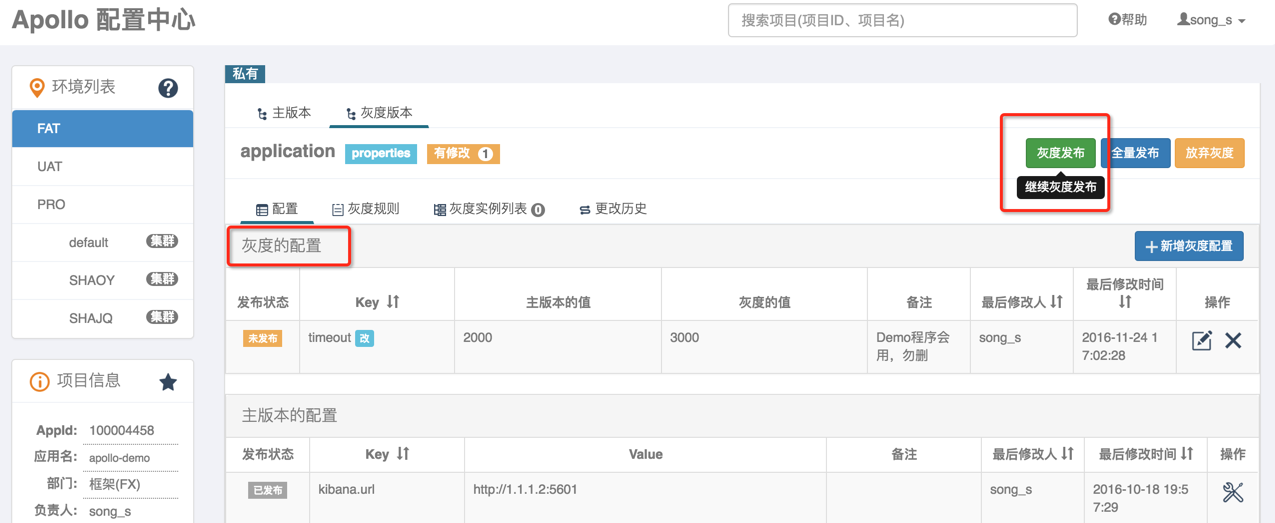Switch to the 灰度版本 tab
This screenshot has width=1275, height=523.
(x=379, y=113)
